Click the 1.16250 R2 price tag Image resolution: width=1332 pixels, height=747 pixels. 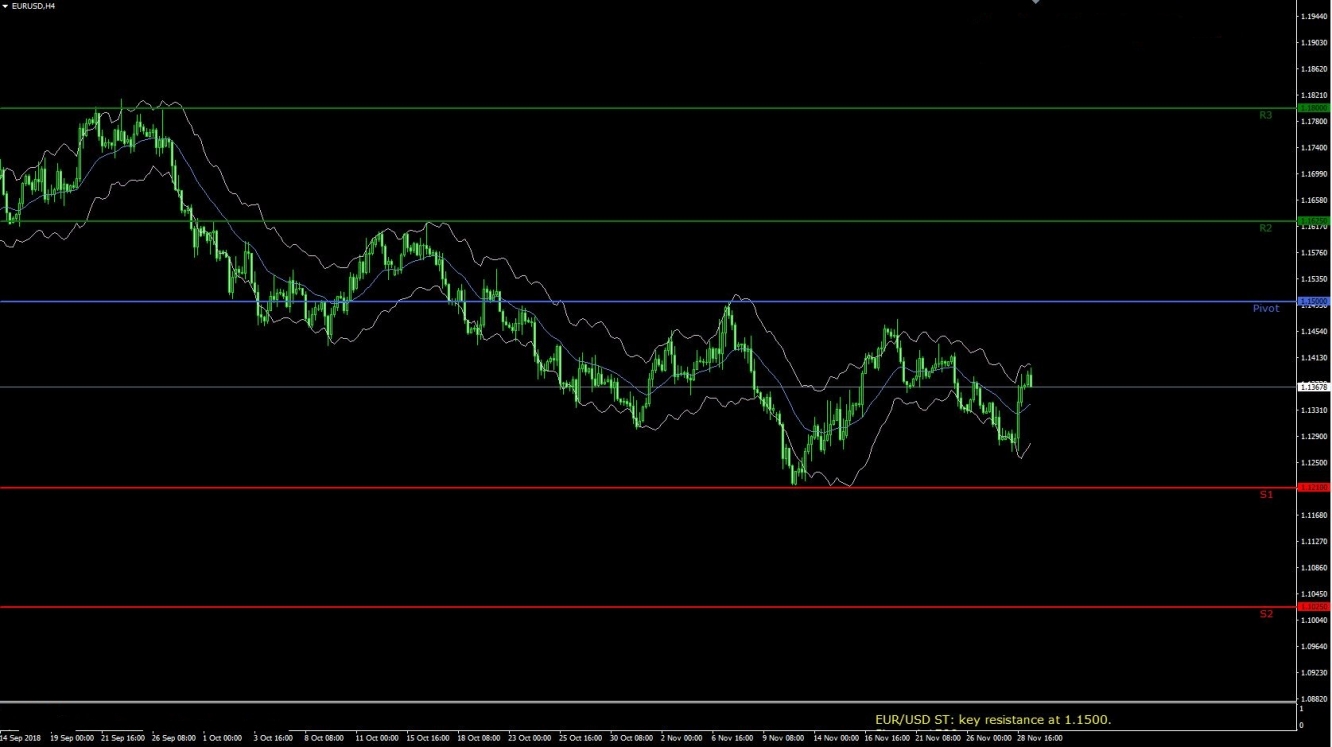coord(1313,221)
